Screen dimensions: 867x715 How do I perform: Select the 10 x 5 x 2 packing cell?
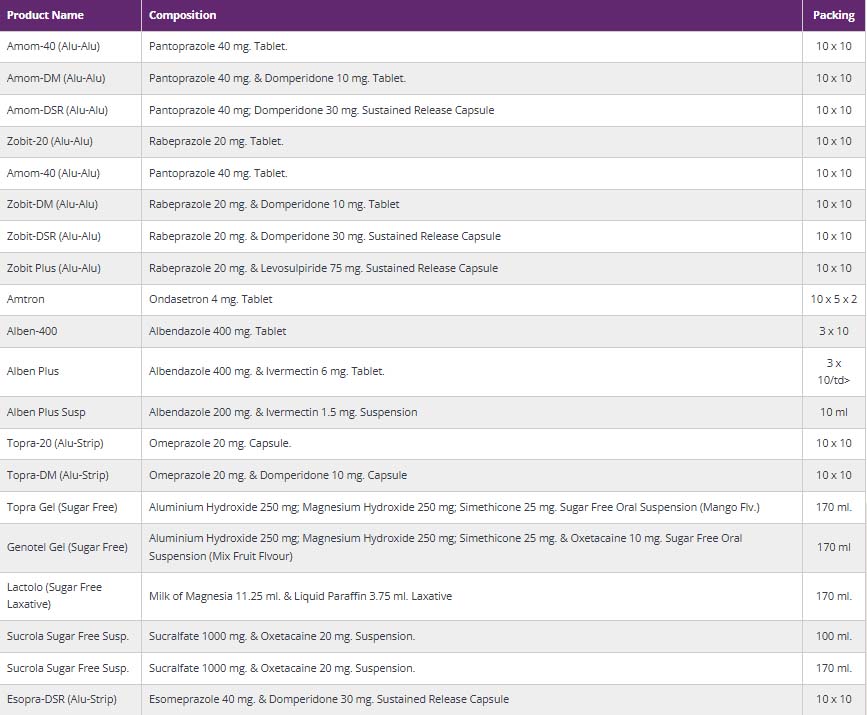click(x=833, y=299)
